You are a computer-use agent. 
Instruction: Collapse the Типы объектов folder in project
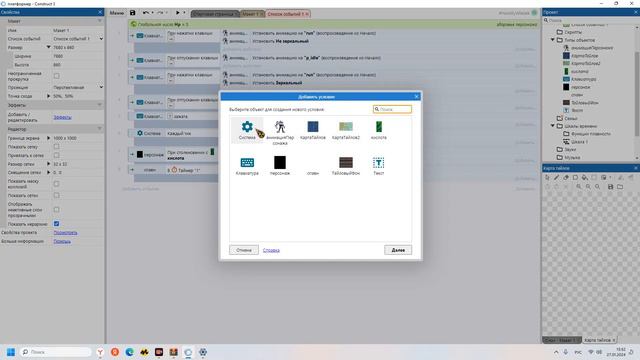click(x=553, y=40)
